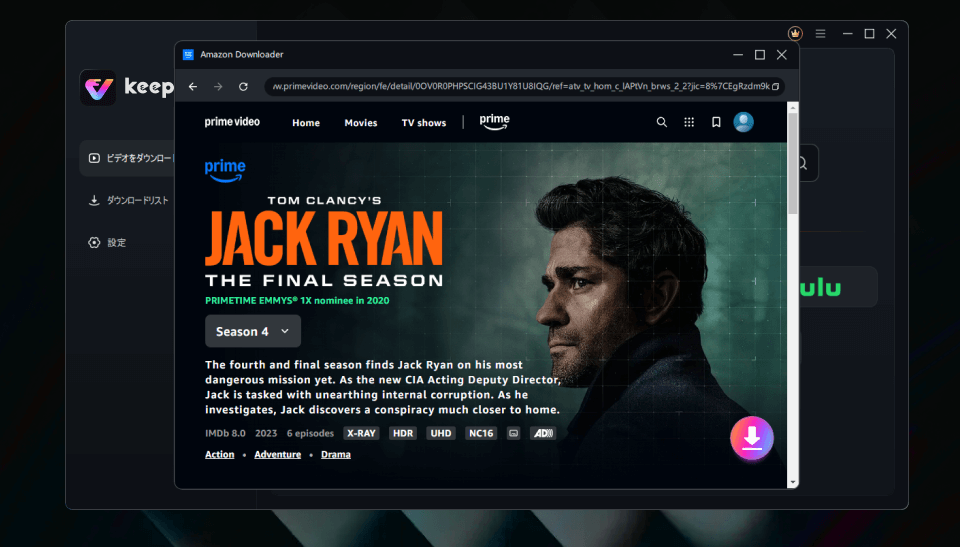The height and width of the screenshot is (547, 960).
Task: Expand the Season 4 dropdown
Action: pyautogui.click(x=253, y=331)
